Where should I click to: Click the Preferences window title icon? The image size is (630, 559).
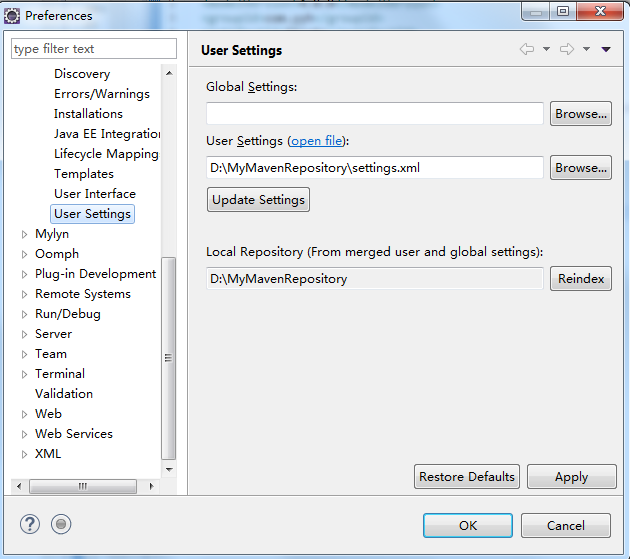[12, 16]
